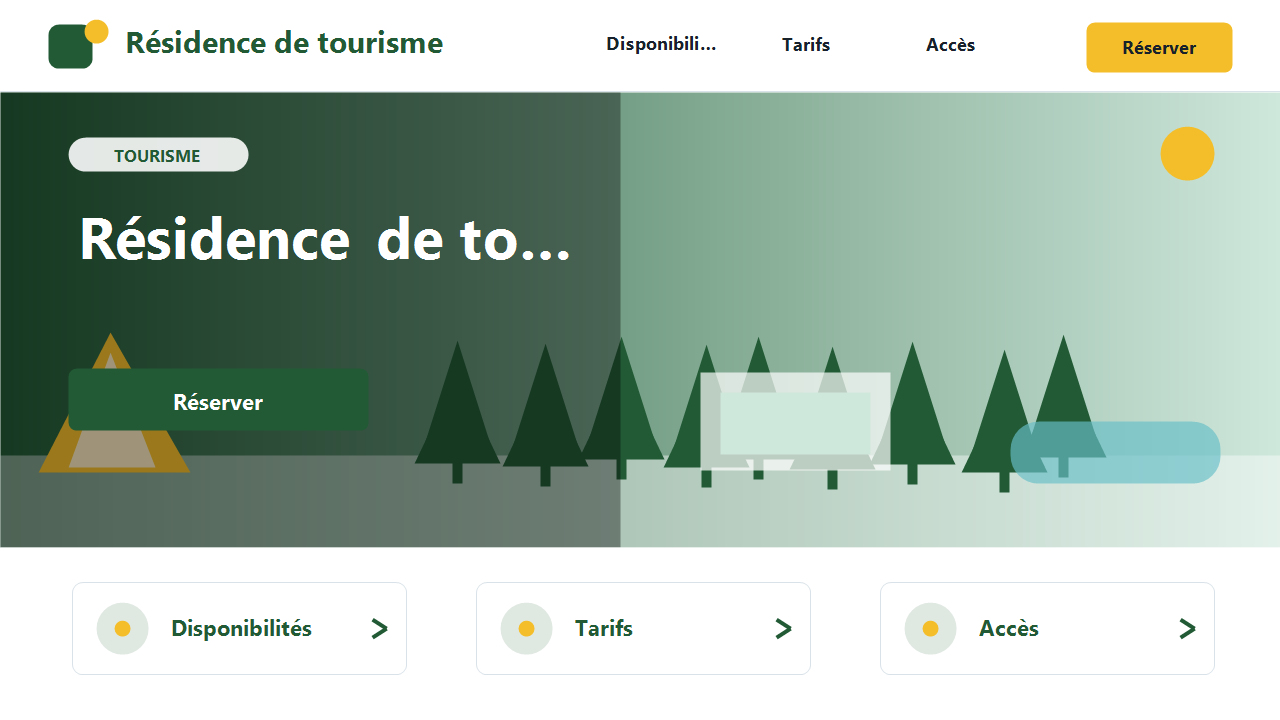Select Accès in the top navigation

(x=950, y=45)
